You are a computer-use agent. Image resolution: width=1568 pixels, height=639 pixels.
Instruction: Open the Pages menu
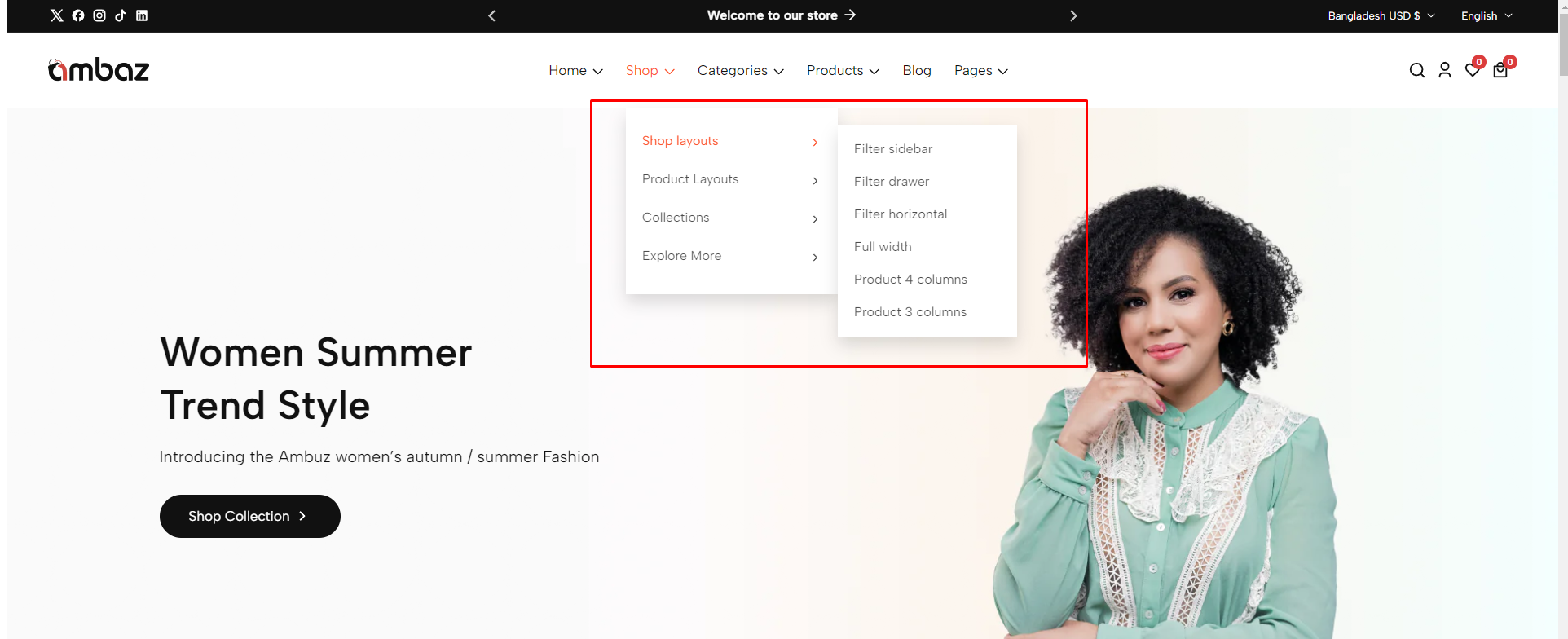(x=980, y=71)
